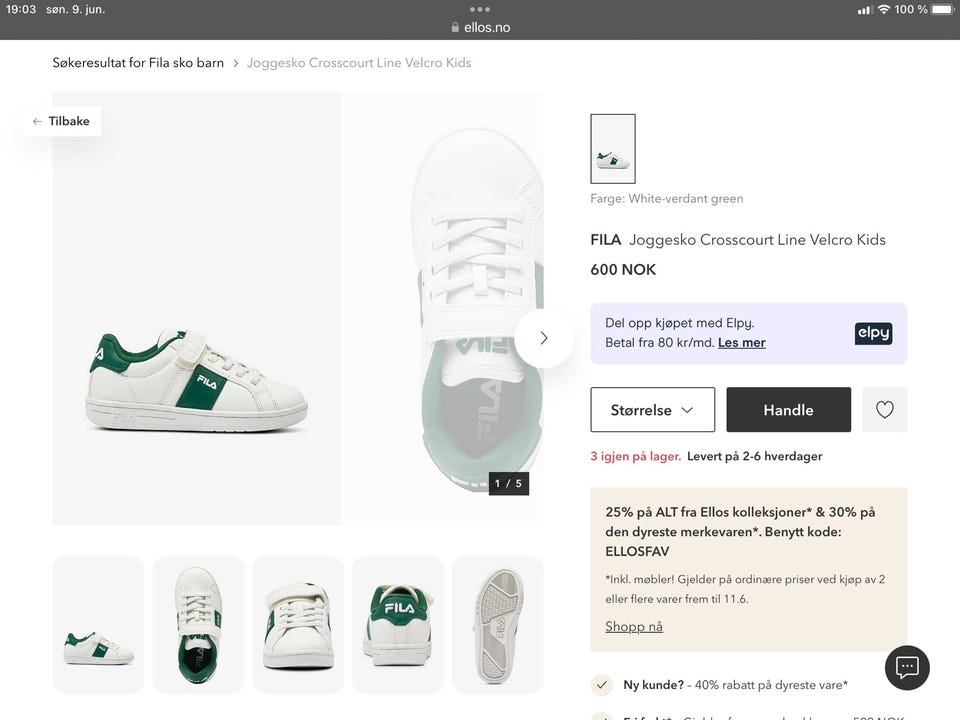Follow the Shopp nå promo link
Image resolution: width=960 pixels, height=720 pixels.
[x=634, y=627]
